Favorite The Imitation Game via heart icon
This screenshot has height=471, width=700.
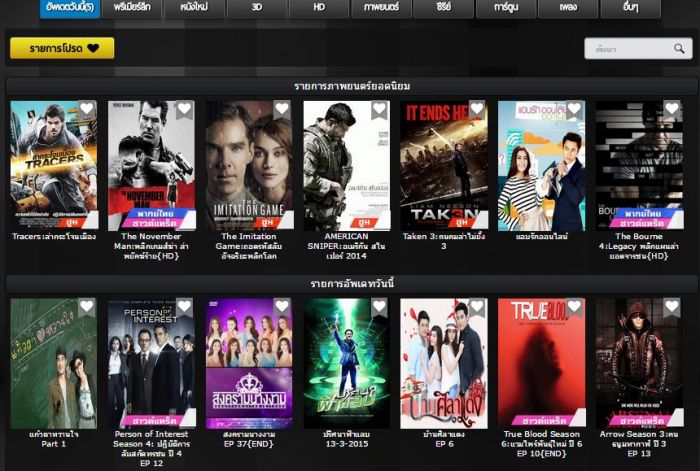[282, 108]
